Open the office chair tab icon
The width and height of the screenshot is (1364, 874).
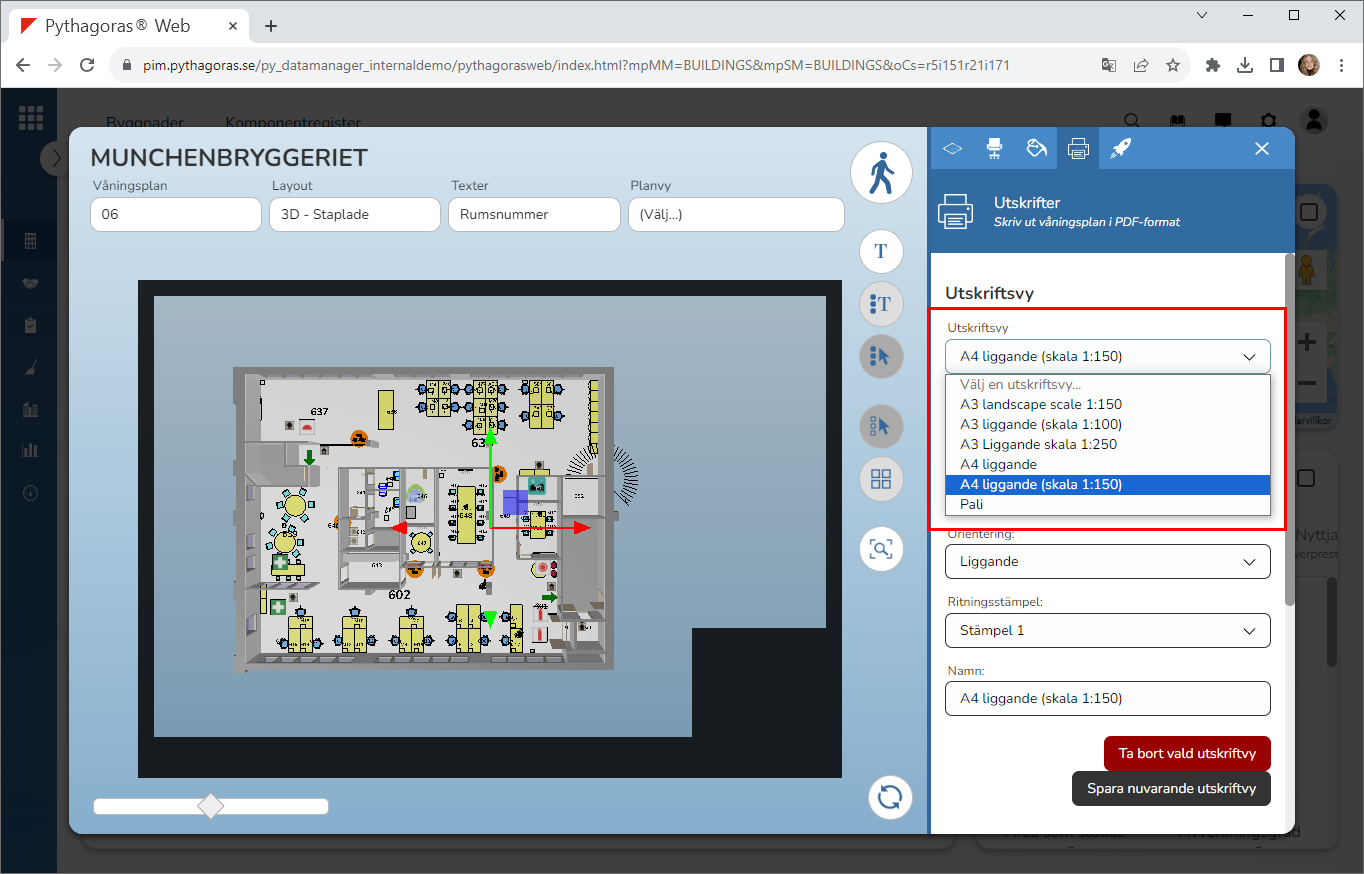(x=994, y=148)
